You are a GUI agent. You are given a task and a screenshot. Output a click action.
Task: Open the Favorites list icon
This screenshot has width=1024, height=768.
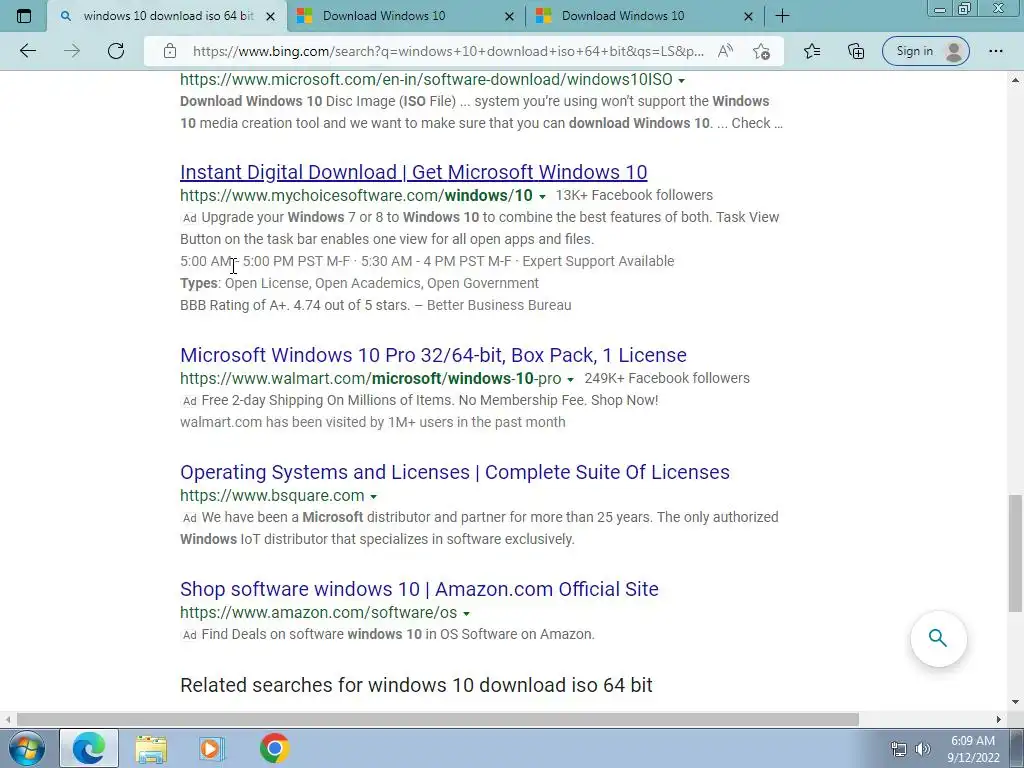(x=812, y=51)
